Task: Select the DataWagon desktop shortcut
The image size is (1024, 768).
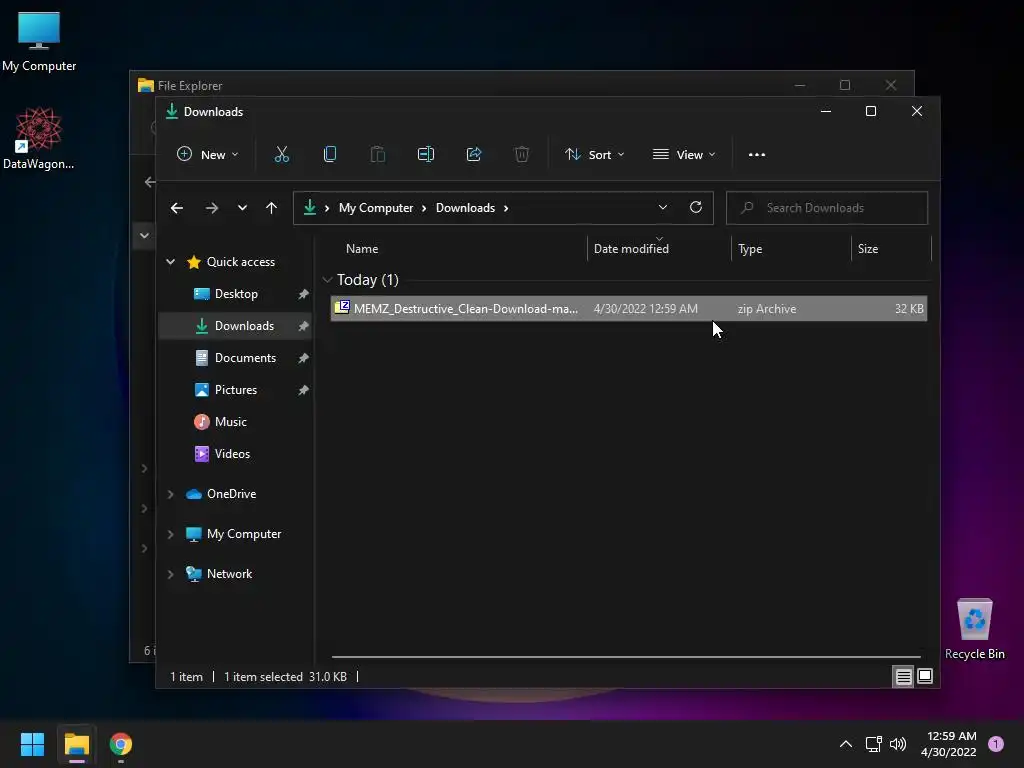Action: click(x=39, y=138)
